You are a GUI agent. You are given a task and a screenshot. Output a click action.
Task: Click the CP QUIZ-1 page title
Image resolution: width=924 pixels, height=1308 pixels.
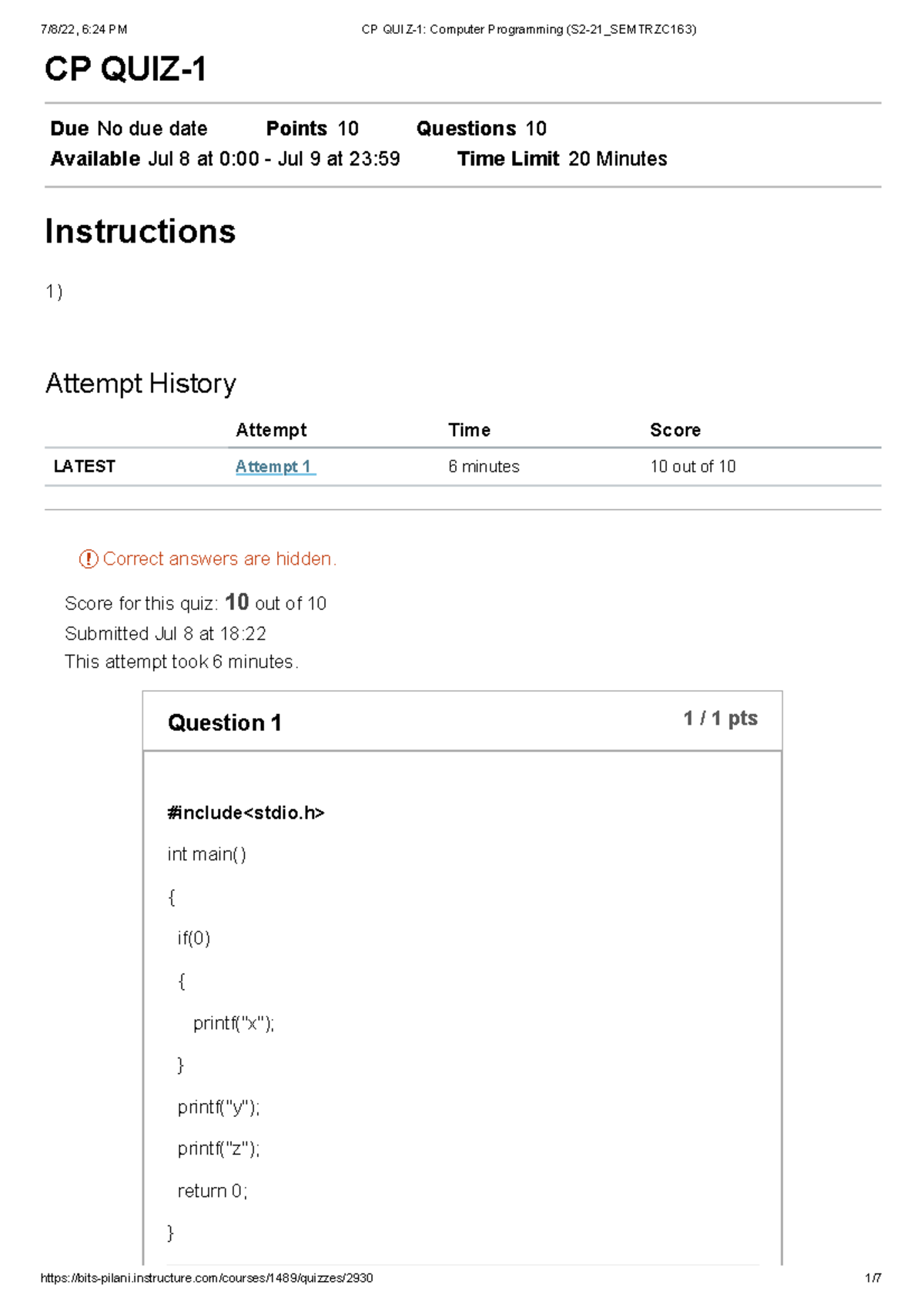(x=126, y=69)
